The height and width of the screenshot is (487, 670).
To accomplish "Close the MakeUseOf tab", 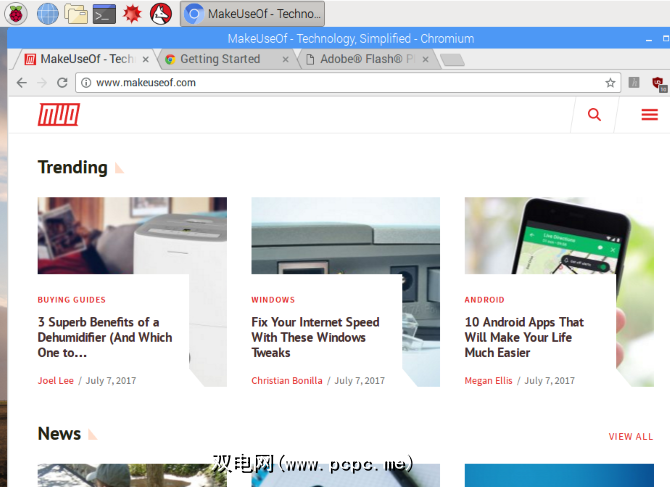I will coord(146,59).
